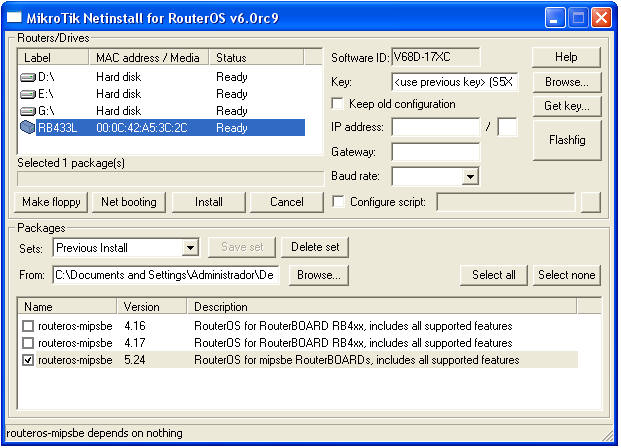Click the installation progress bar

point(171,179)
